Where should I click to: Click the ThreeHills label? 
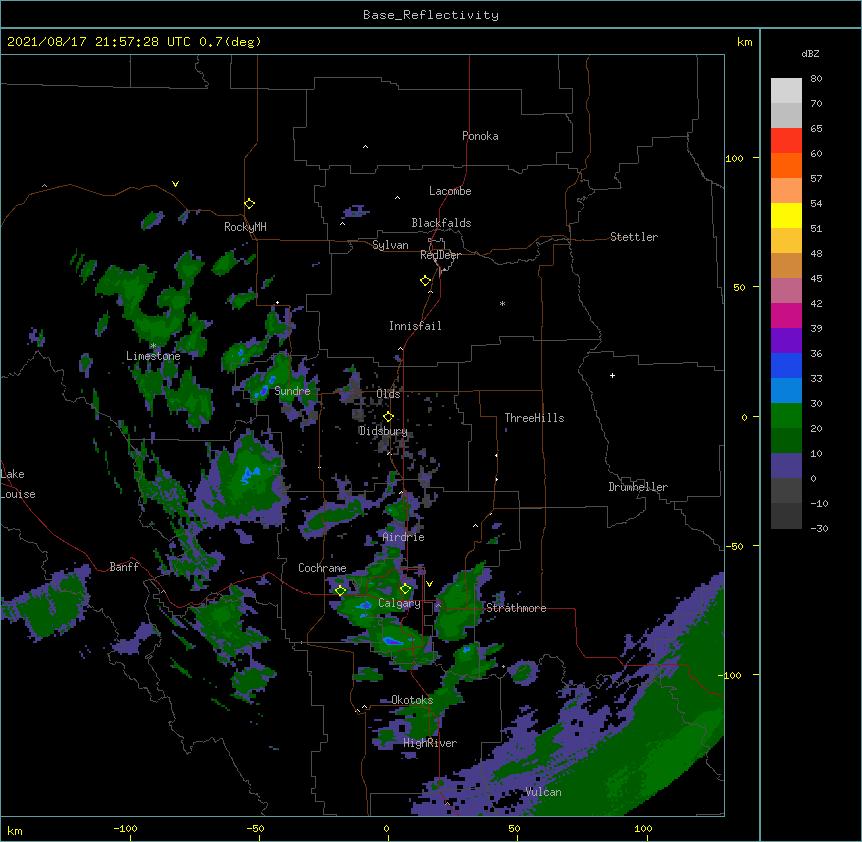pyautogui.click(x=534, y=418)
